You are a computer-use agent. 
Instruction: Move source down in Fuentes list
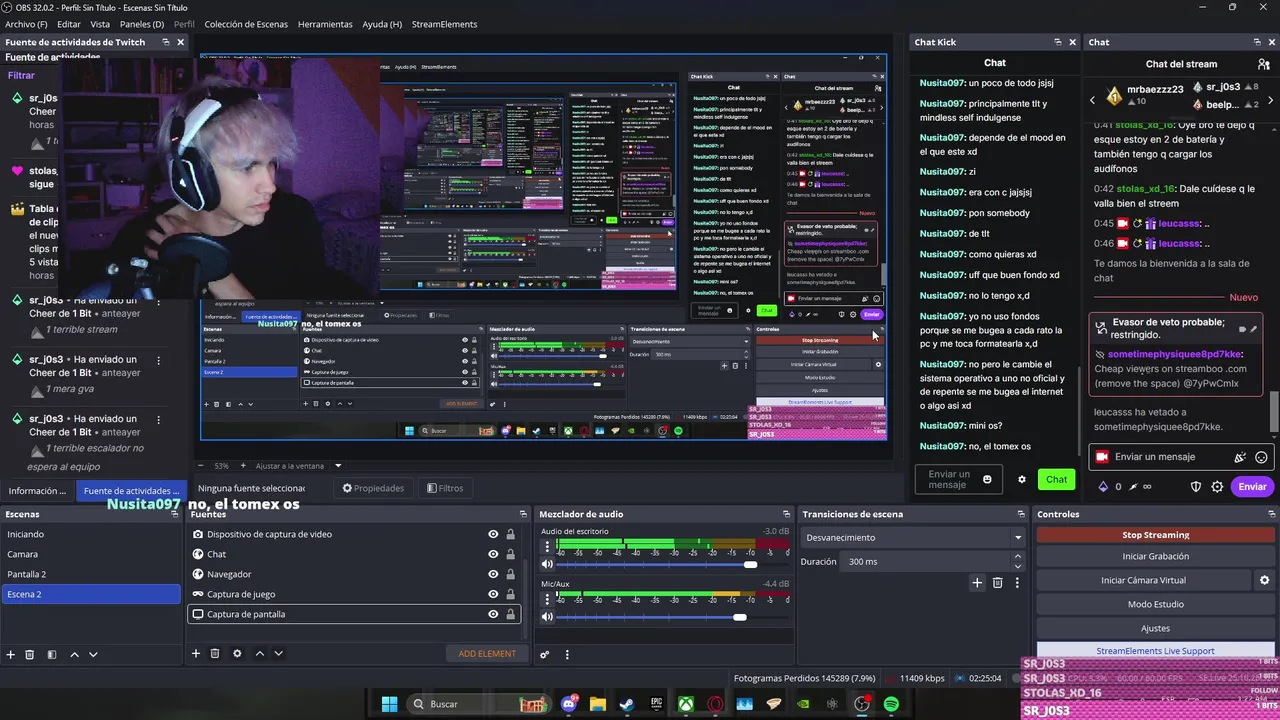tap(278, 653)
